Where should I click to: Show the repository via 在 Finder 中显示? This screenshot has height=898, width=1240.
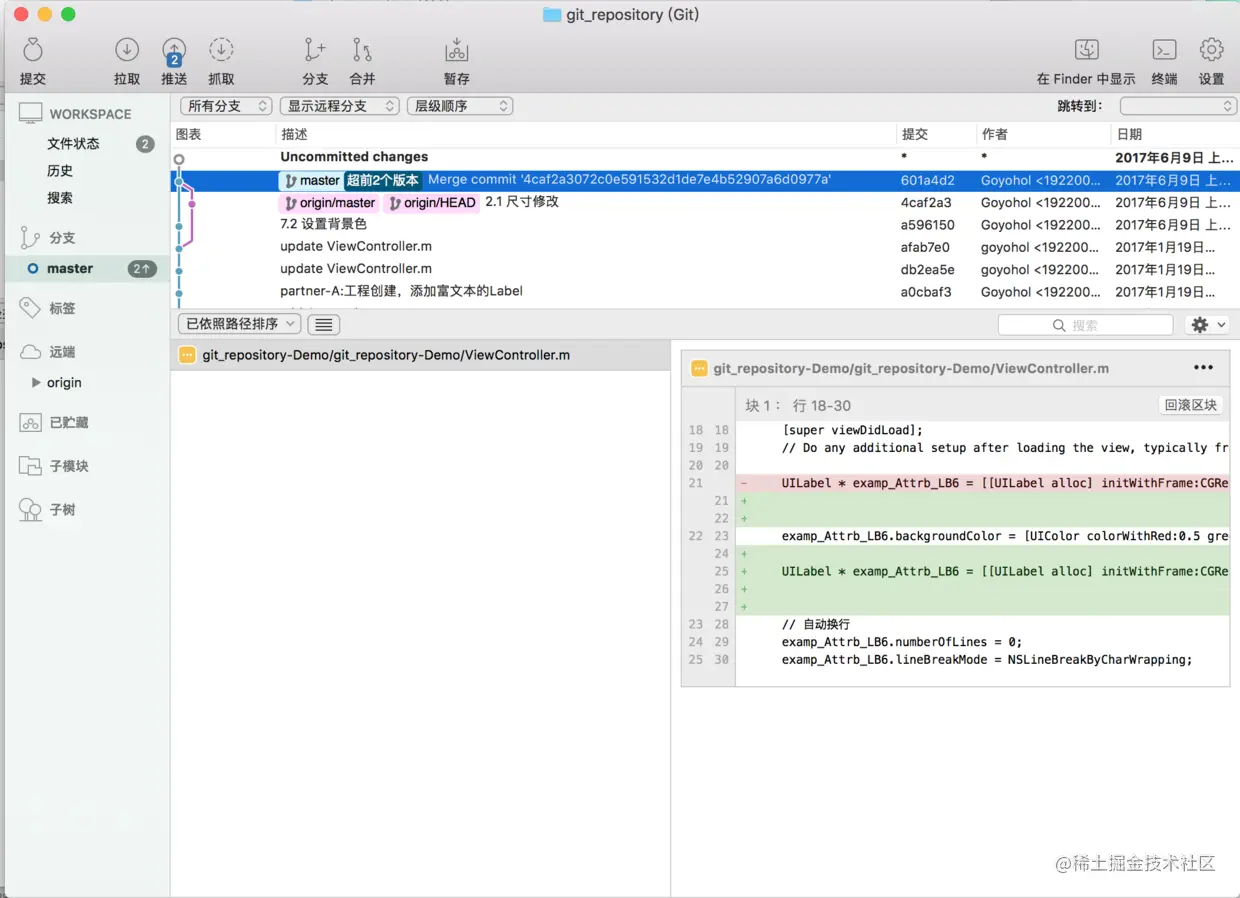coord(1087,50)
